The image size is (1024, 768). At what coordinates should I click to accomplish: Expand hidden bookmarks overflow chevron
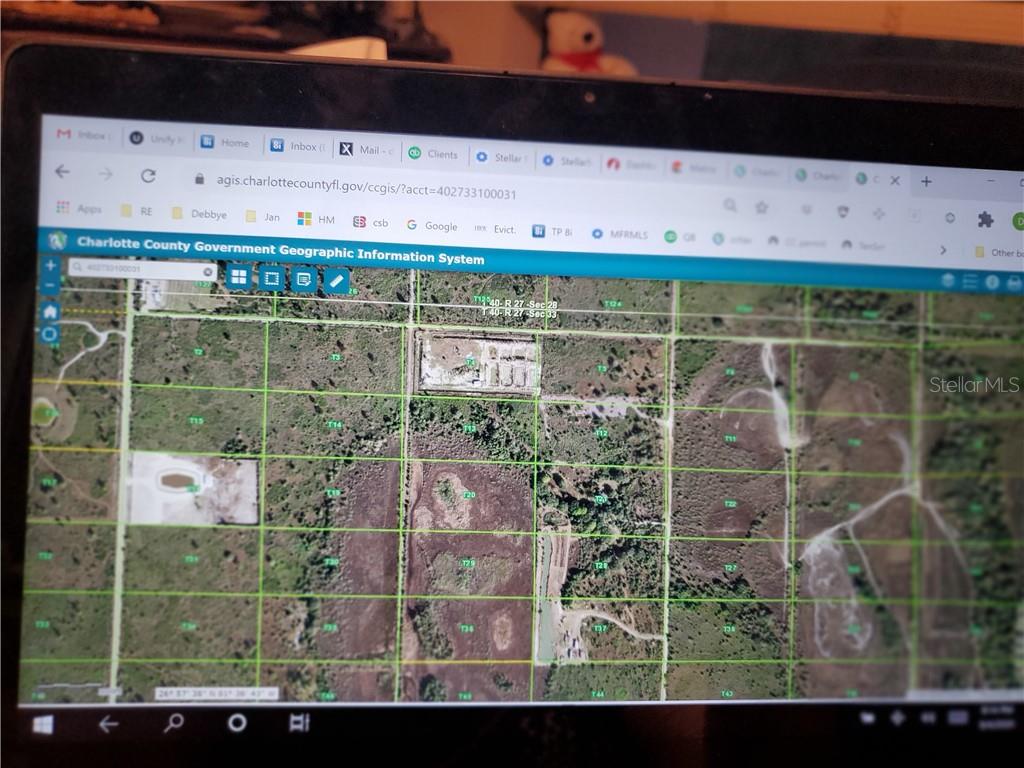click(x=942, y=249)
